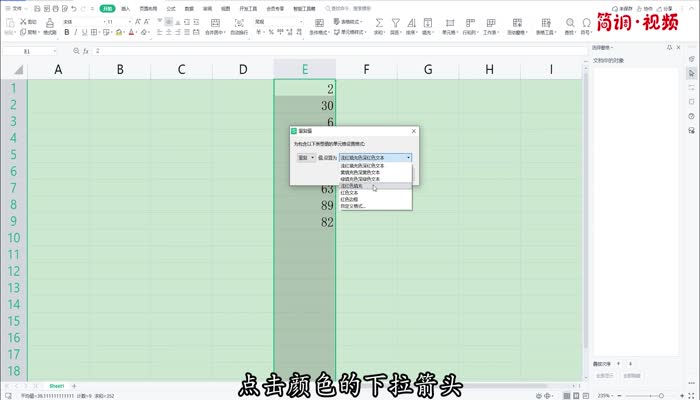
Task: Click the column F header
Action: tap(366, 69)
